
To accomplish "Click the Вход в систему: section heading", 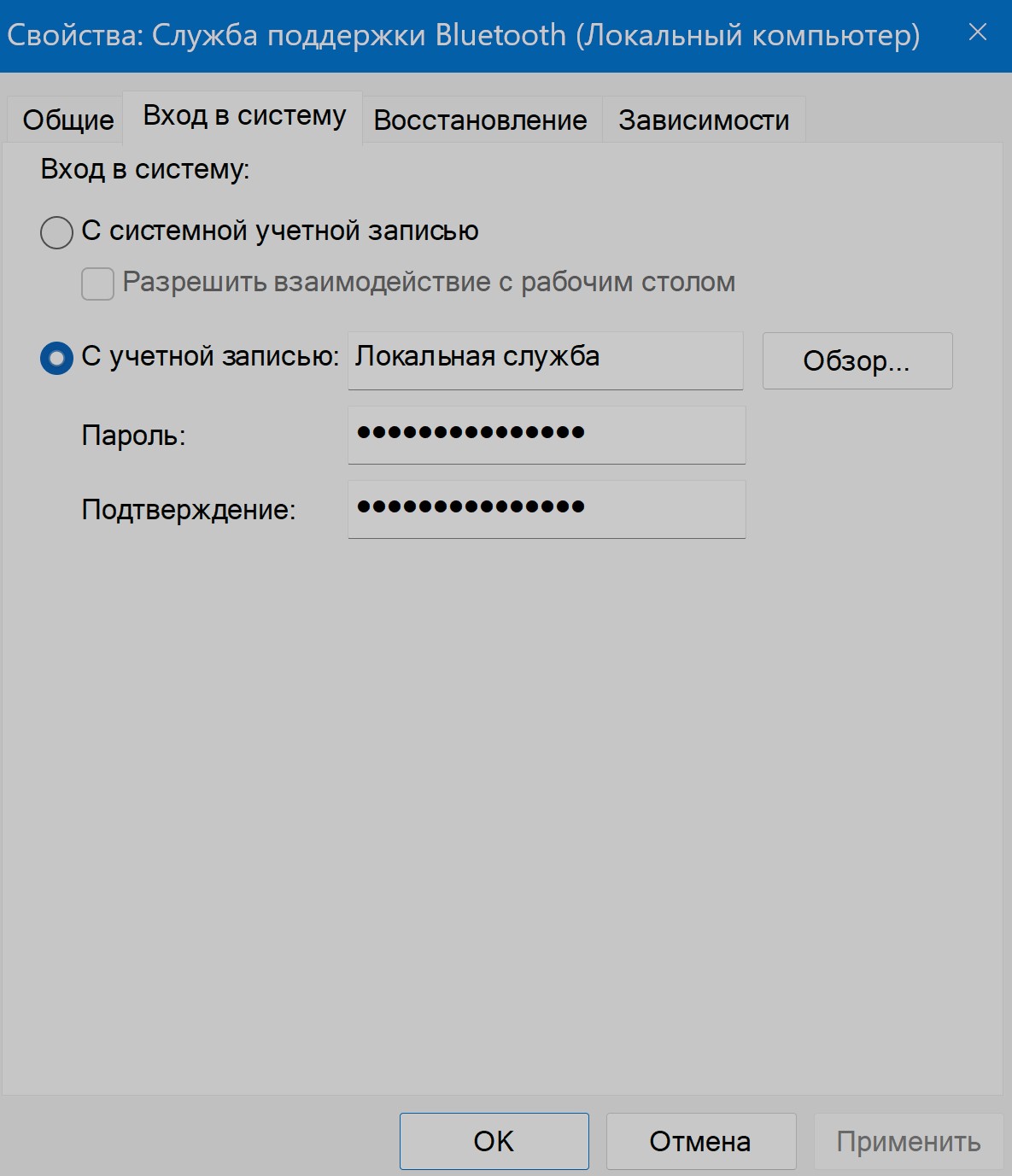I will (144, 169).
